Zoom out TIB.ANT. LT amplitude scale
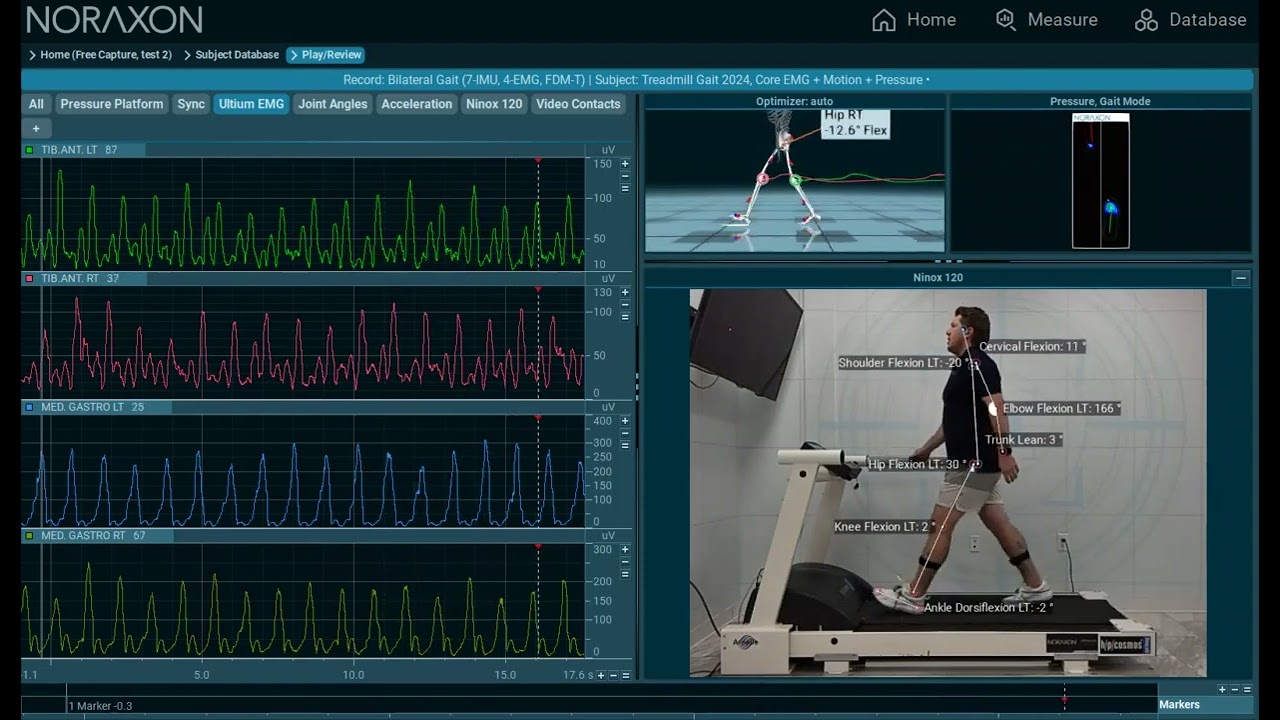This screenshot has width=1280, height=720. click(x=625, y=176)
